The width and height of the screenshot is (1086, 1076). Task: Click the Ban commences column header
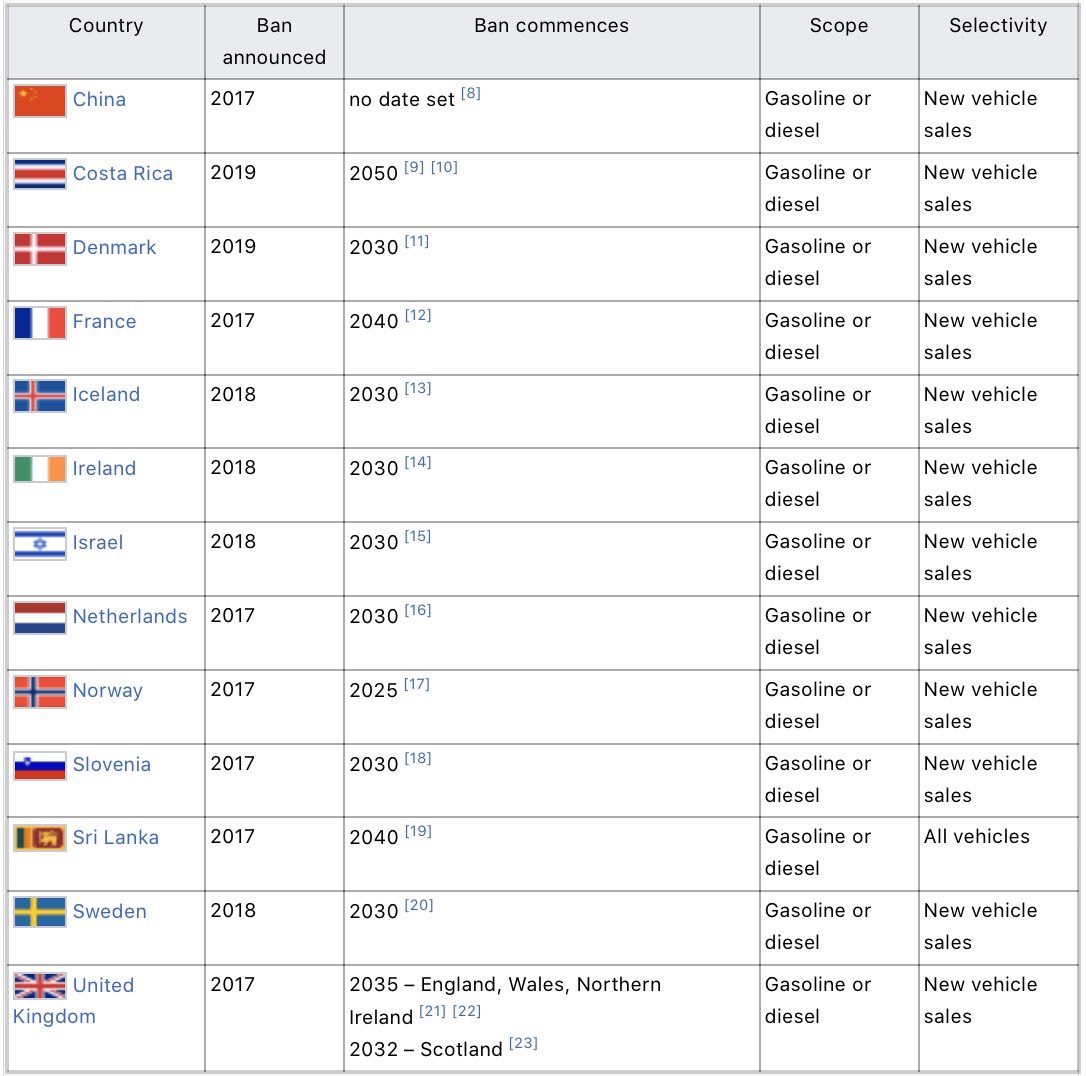[551, 26]
